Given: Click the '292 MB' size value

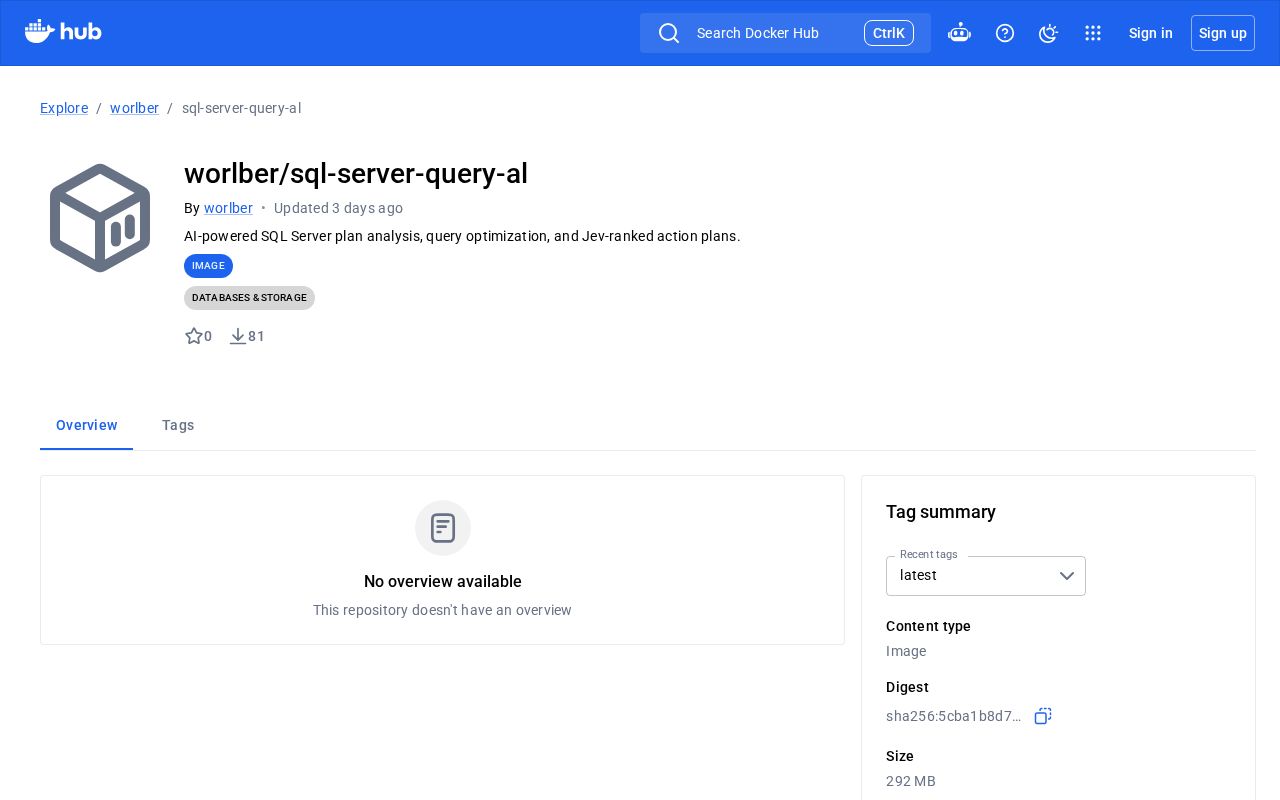Looking at the screenshot, I should pyautogui.click(x=911, y=781).
